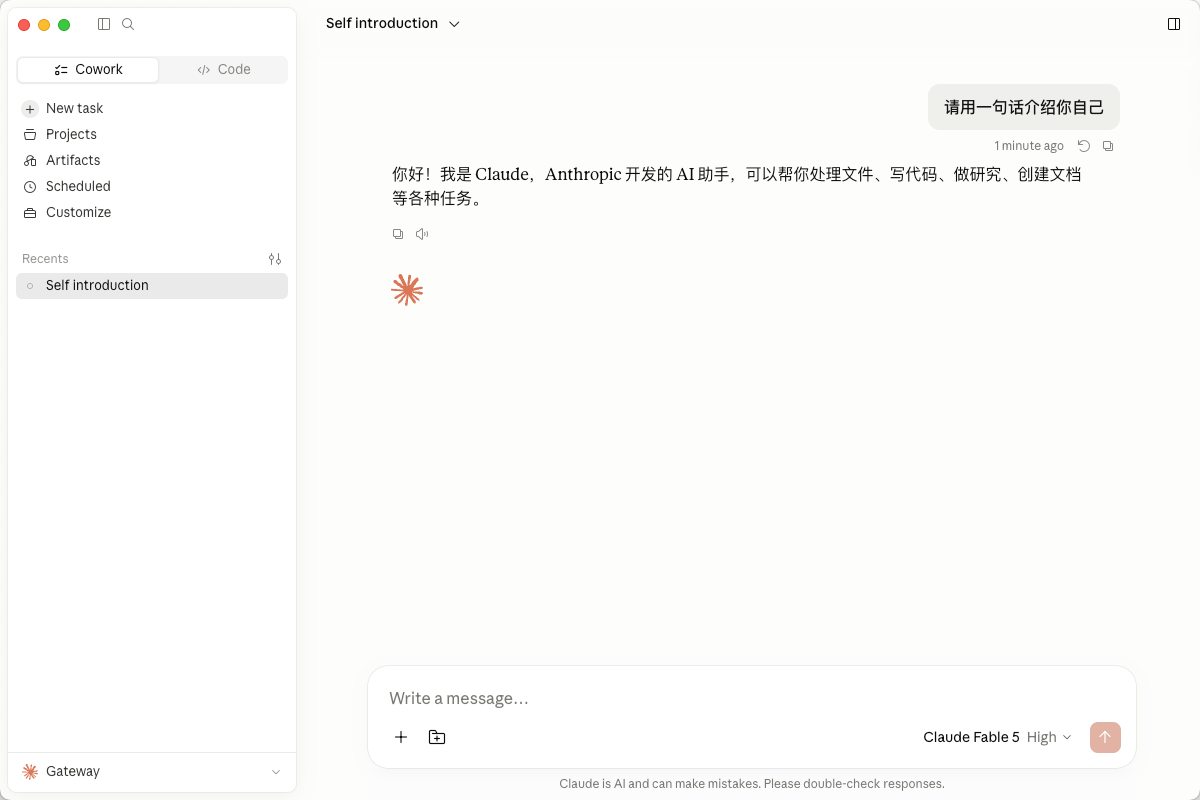Retry the user message

(x=1084, y=146)
